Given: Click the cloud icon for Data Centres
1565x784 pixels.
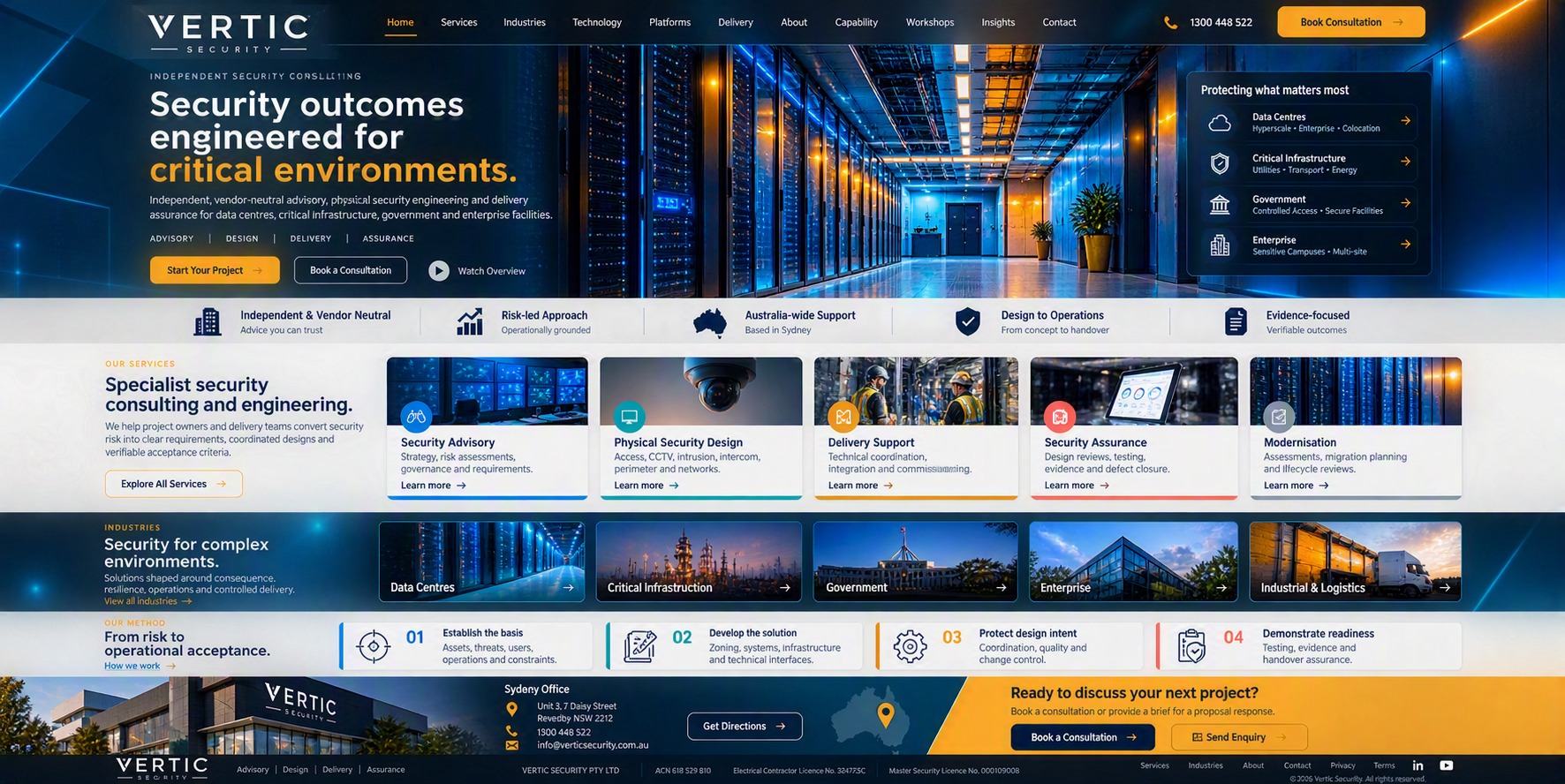Looking at the screenshot, I should pyautogui.click(x=1220, y=123).
